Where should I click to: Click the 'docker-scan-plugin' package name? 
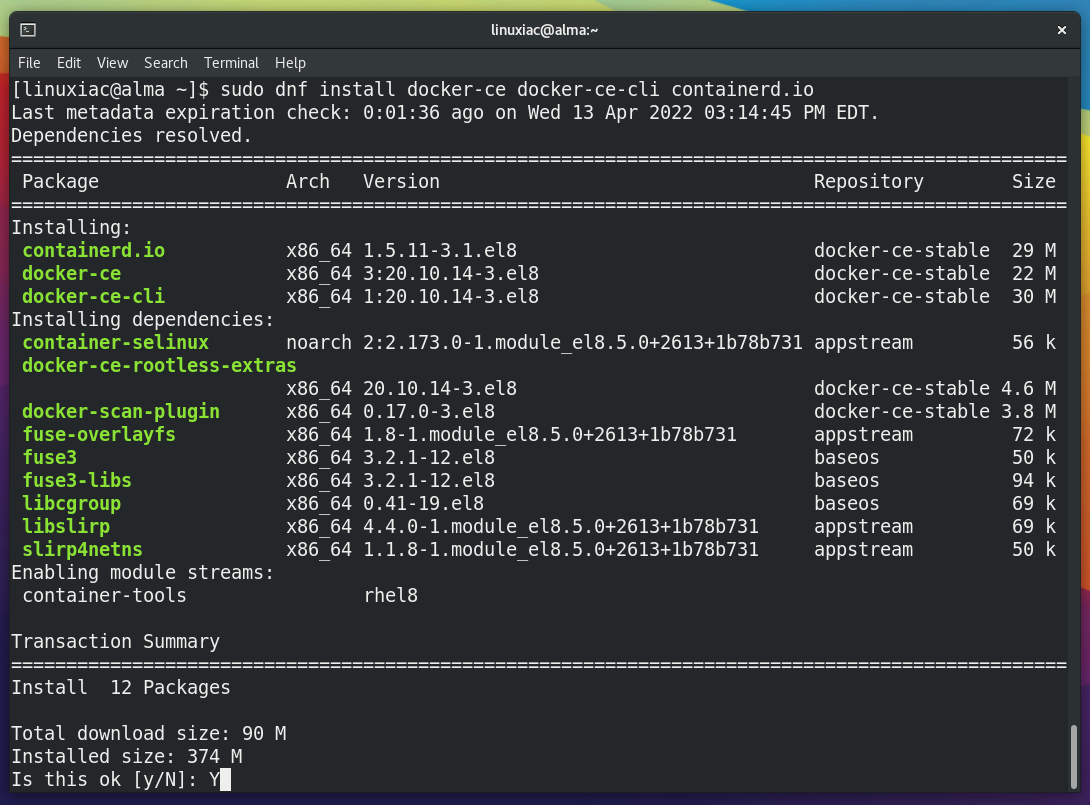pyautogui.click(x=121, y=411)
